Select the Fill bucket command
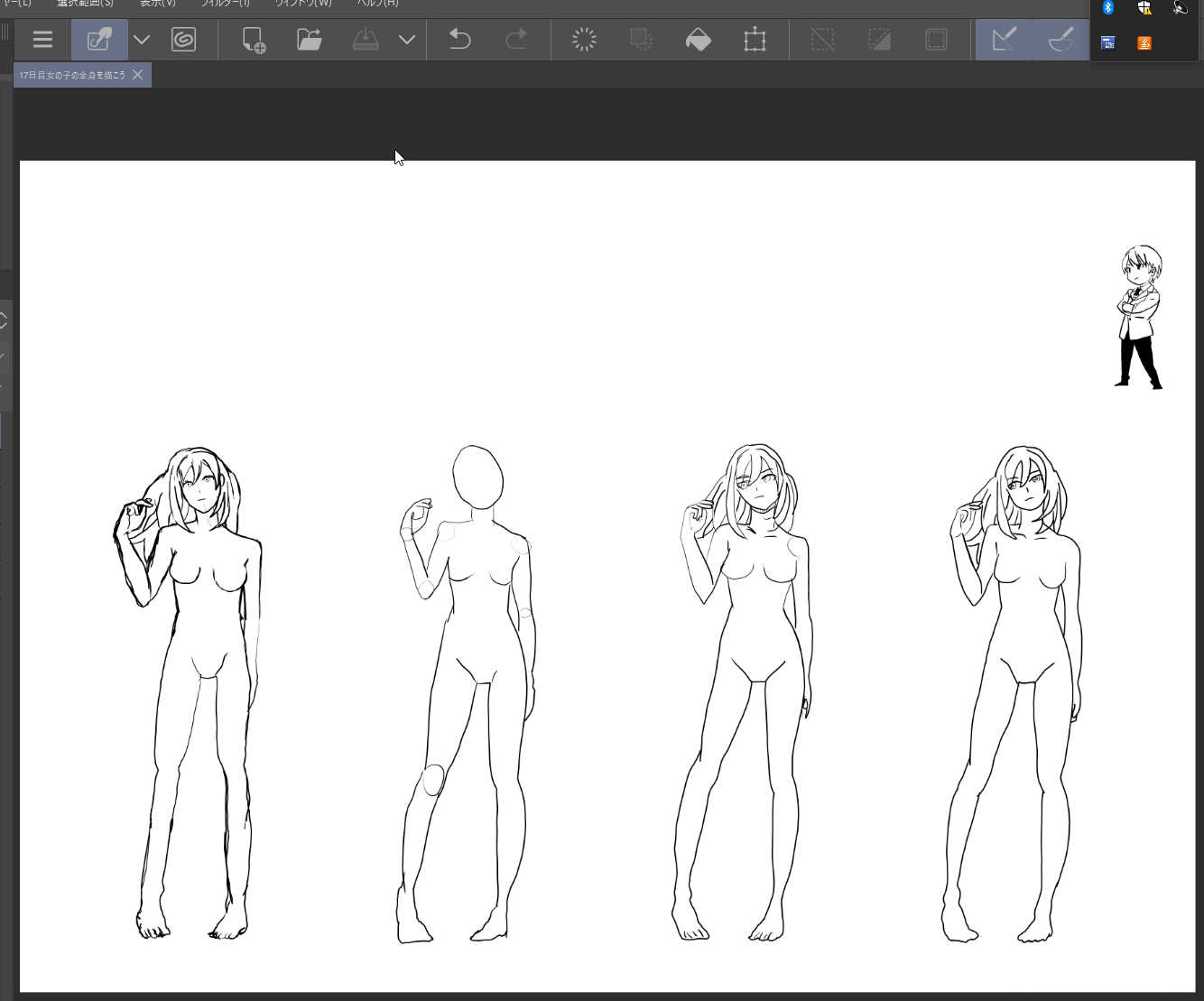The width and height of the screenshot is (1204, 1001). [x=699, y=40]
